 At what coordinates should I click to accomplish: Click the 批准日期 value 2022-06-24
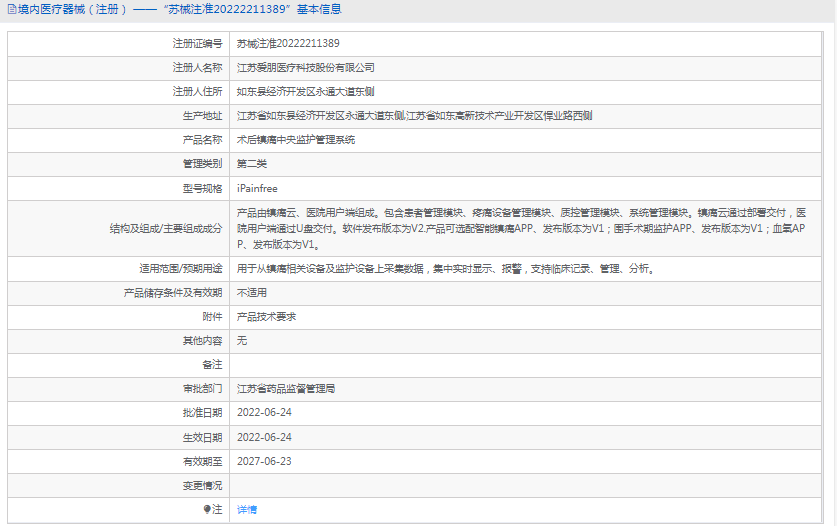(264, 413)
